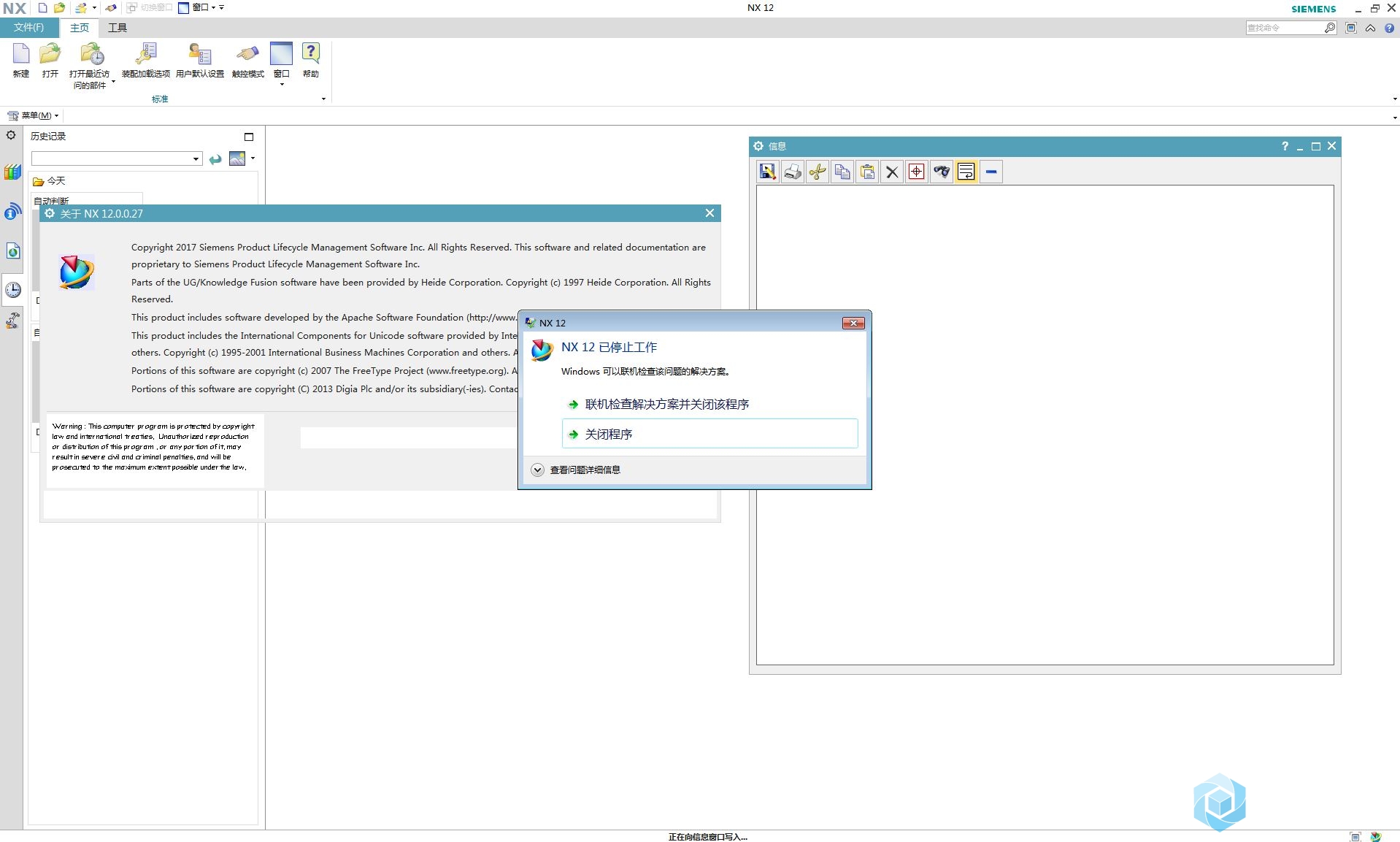This screenshot has height=842, width=1400.
Task: Click the 帮助 help ribbon icon
Action: point(311,60)
